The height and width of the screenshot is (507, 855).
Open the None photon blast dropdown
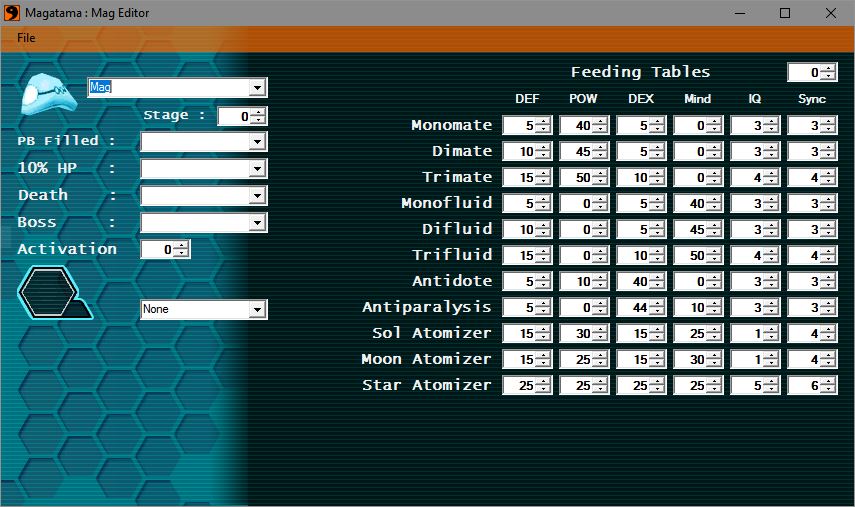(257, 309)
